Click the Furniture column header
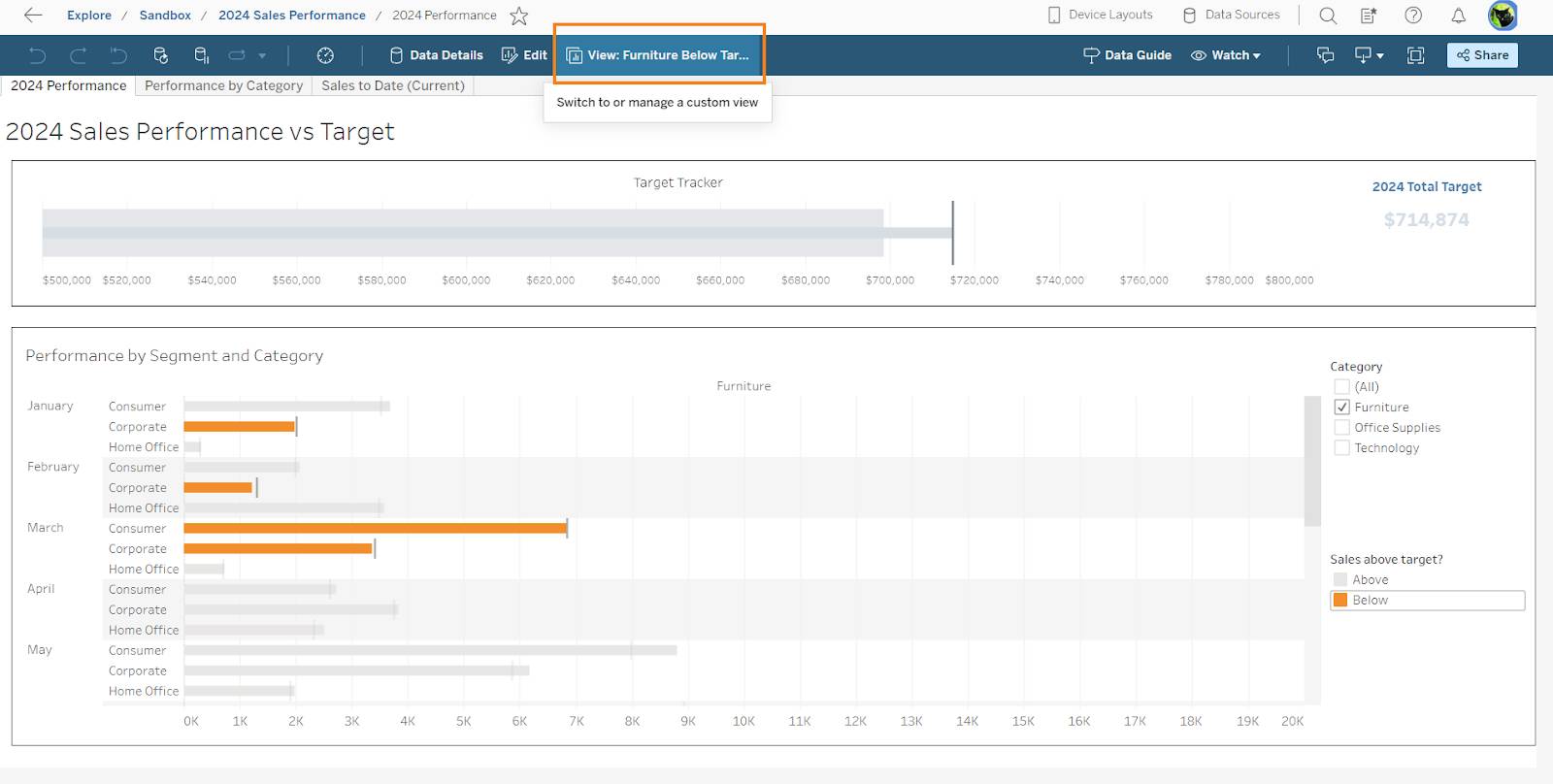Viewport: 1553px width, 784px height. [x=743, y=385]
